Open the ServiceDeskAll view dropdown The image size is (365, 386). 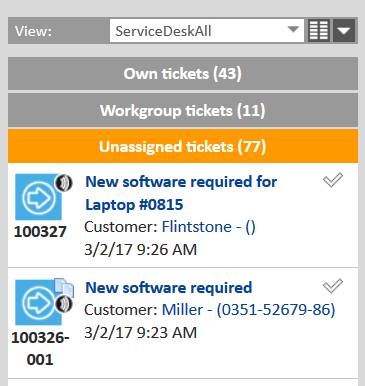[x=293, y=30]
